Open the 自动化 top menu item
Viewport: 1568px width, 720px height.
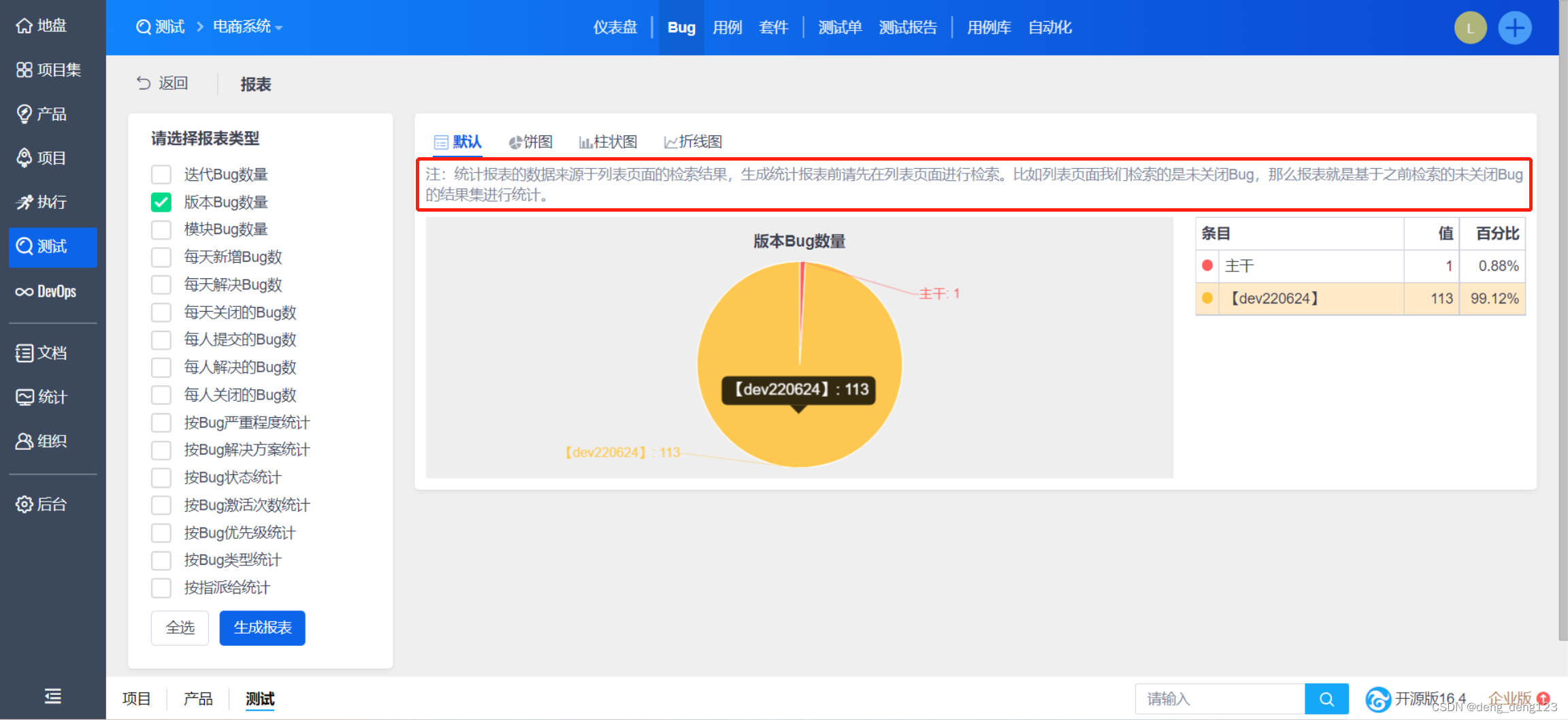pyautogui.click(x=1050, y=27)
